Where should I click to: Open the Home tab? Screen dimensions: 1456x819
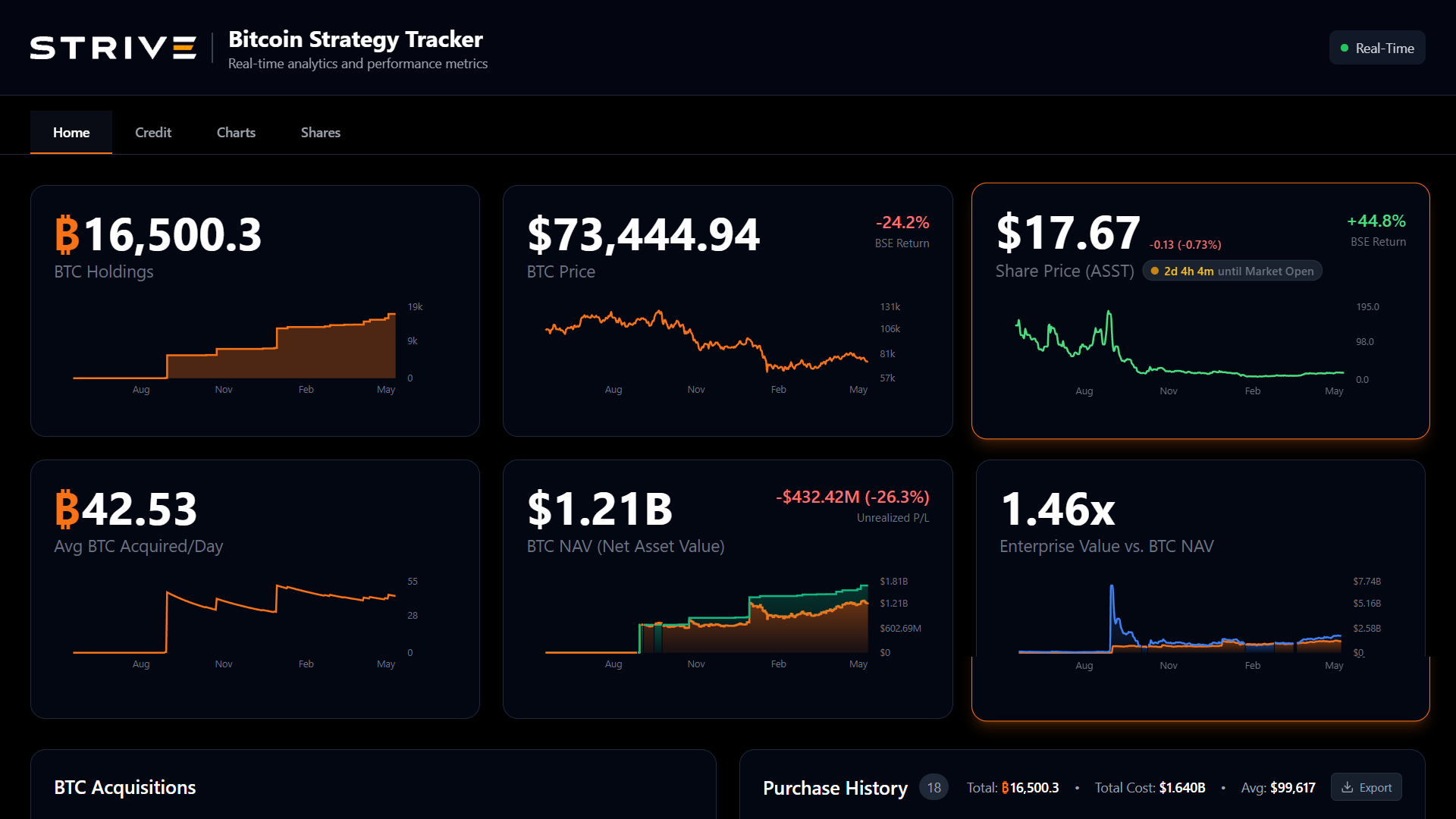pos(71,132)
